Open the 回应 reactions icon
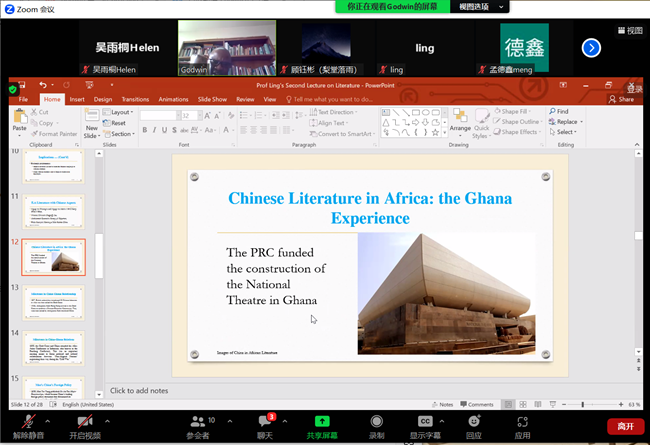The width and height of the screenshot is (650, 445). click(473, 424)
